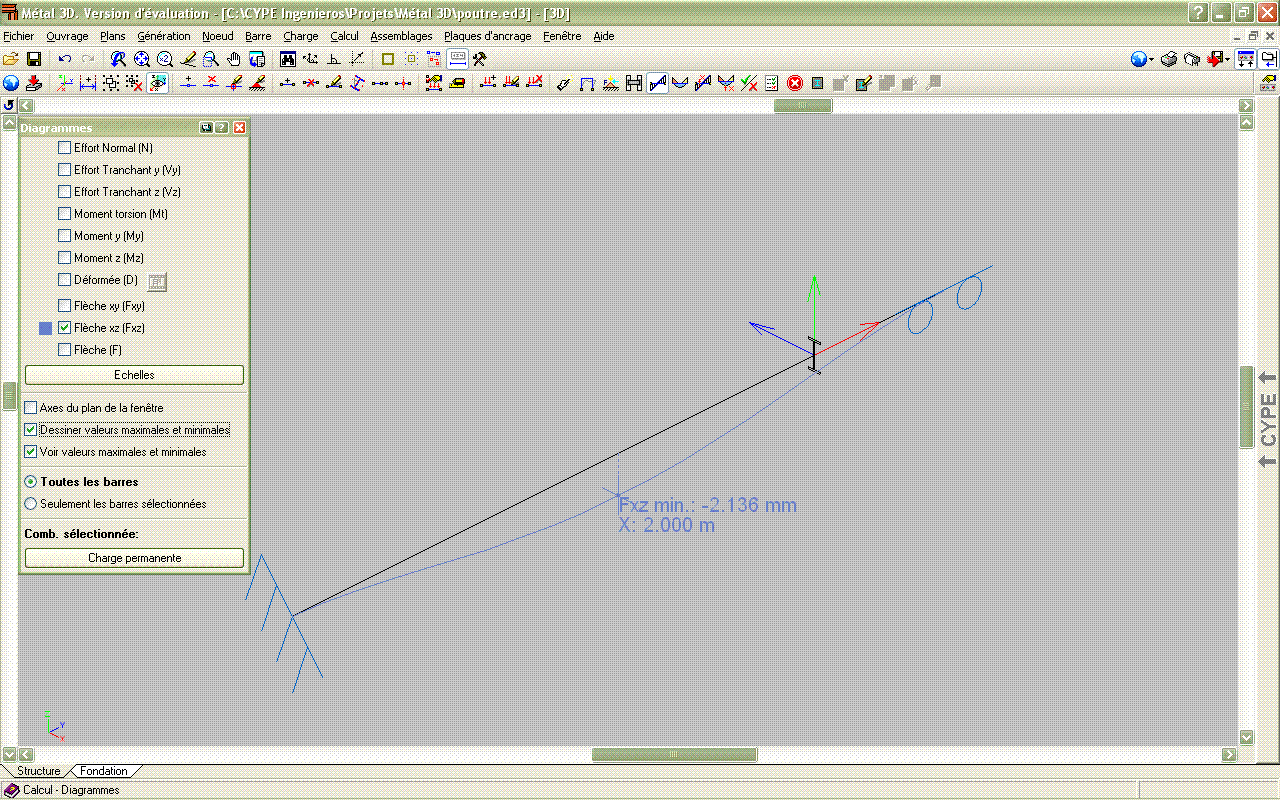Enable Effort Normal (N) checkbox
Image resolution: width=1280 pixels, height=800 pixels.
coord(65,148)
